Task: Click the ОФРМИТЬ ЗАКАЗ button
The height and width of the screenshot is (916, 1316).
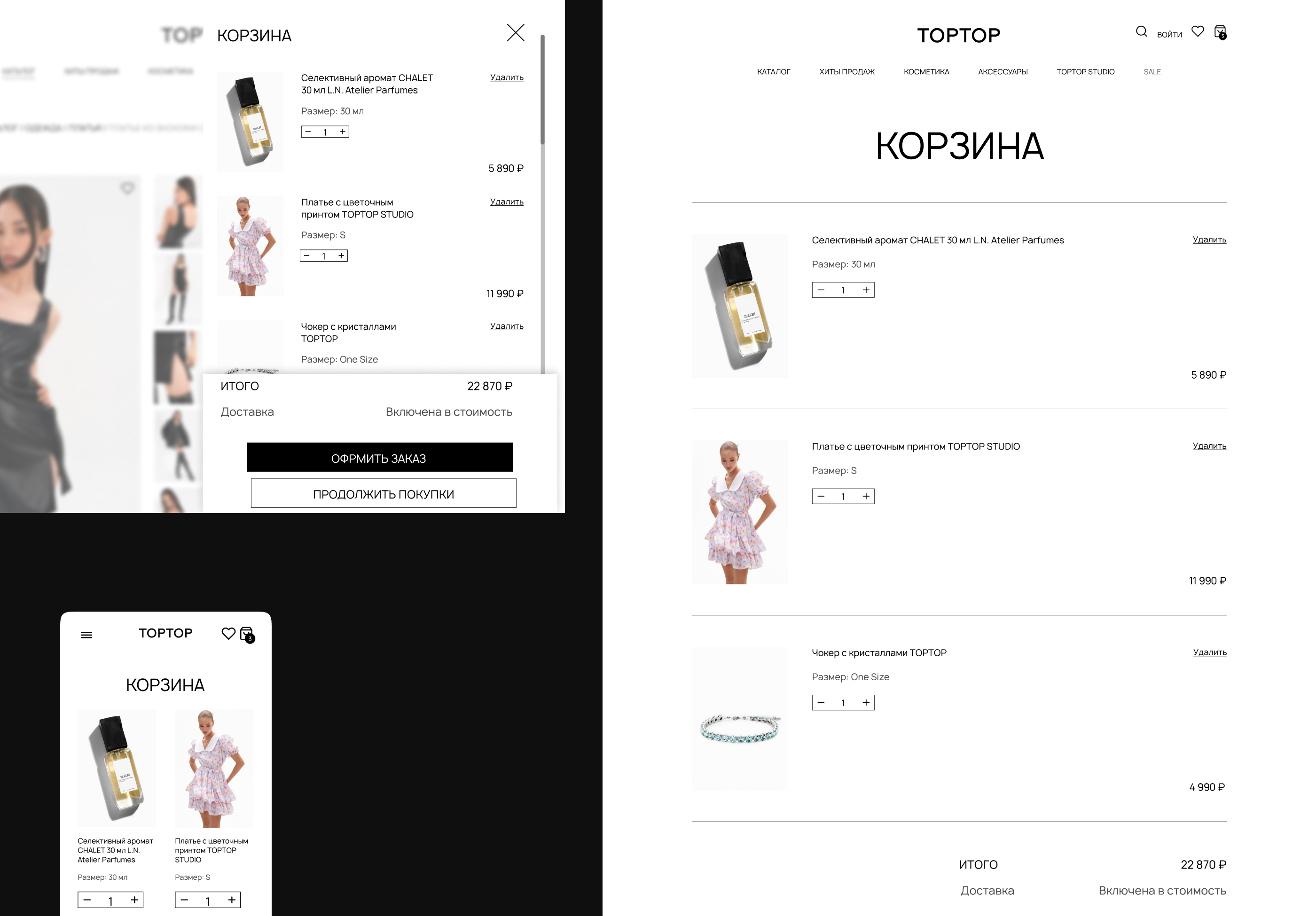Action: 379,458
